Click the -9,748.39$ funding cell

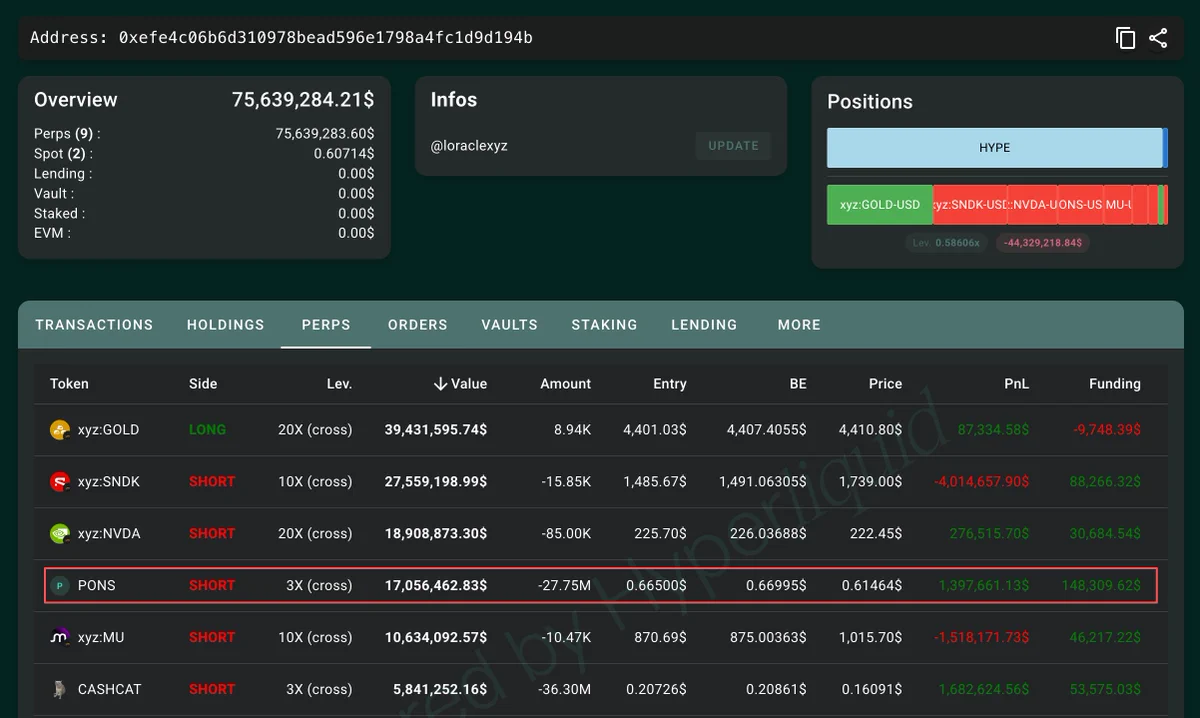[1107, 430]
